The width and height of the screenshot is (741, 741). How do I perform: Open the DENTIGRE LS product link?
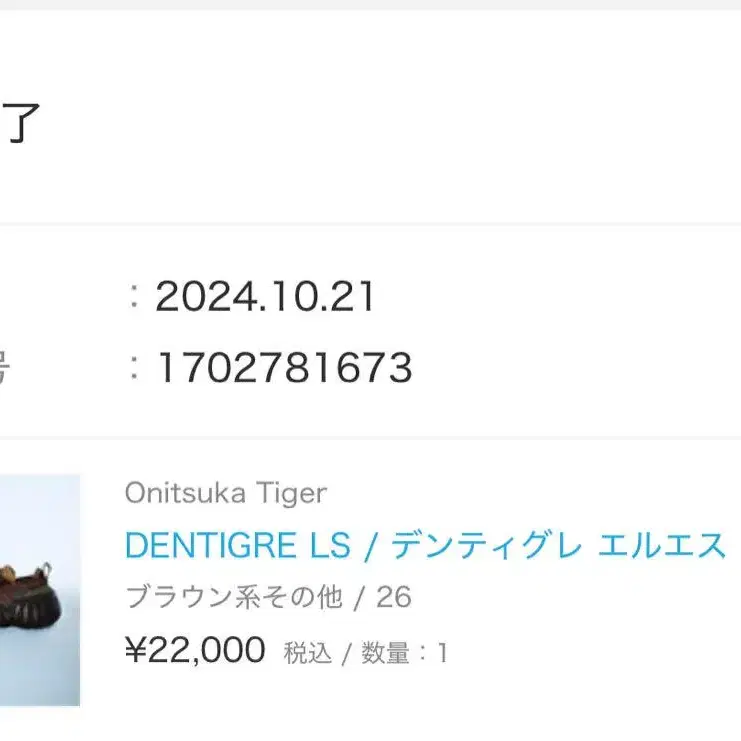(x=237, y=545)
